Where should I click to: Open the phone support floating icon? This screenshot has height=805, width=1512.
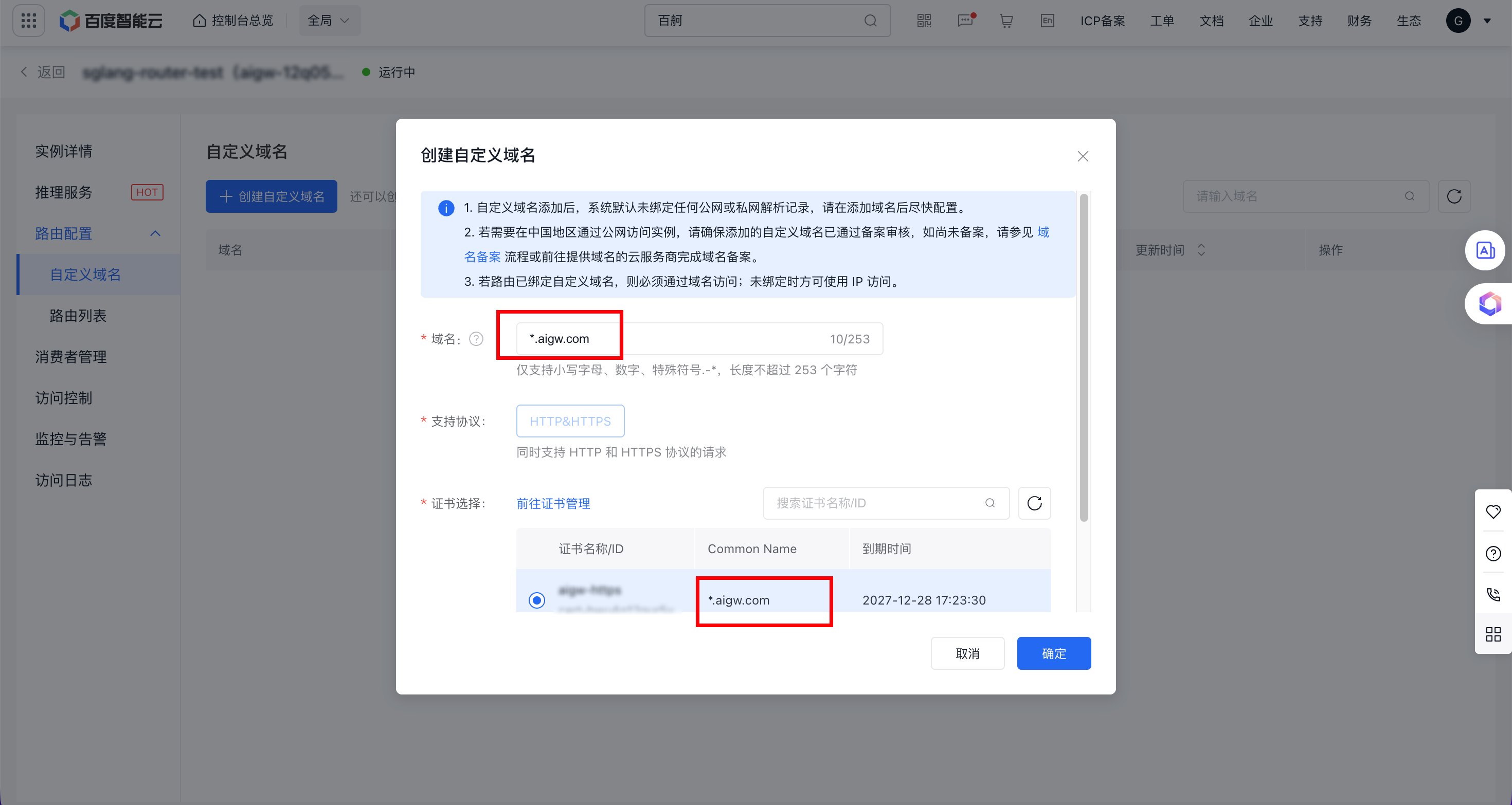pyautogui.click(x=1492, y=594)
